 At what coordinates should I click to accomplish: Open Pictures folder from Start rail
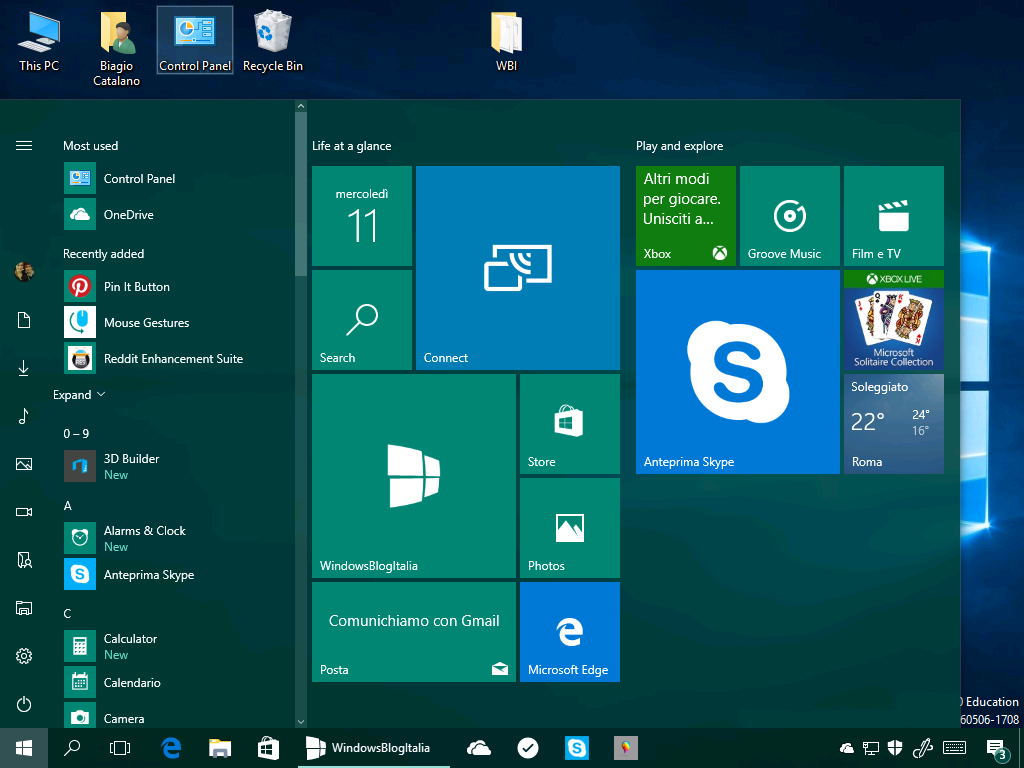24,464
